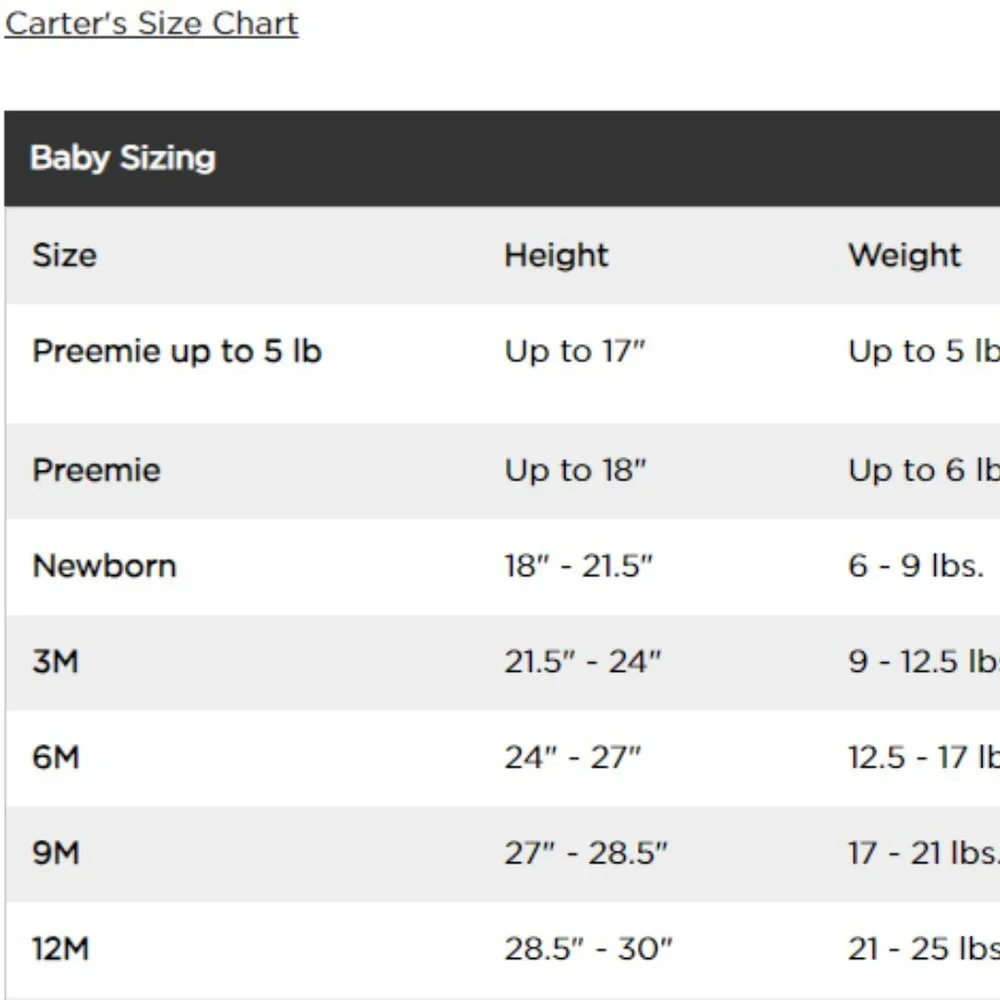Select the Weight column heading

[904, 255]
